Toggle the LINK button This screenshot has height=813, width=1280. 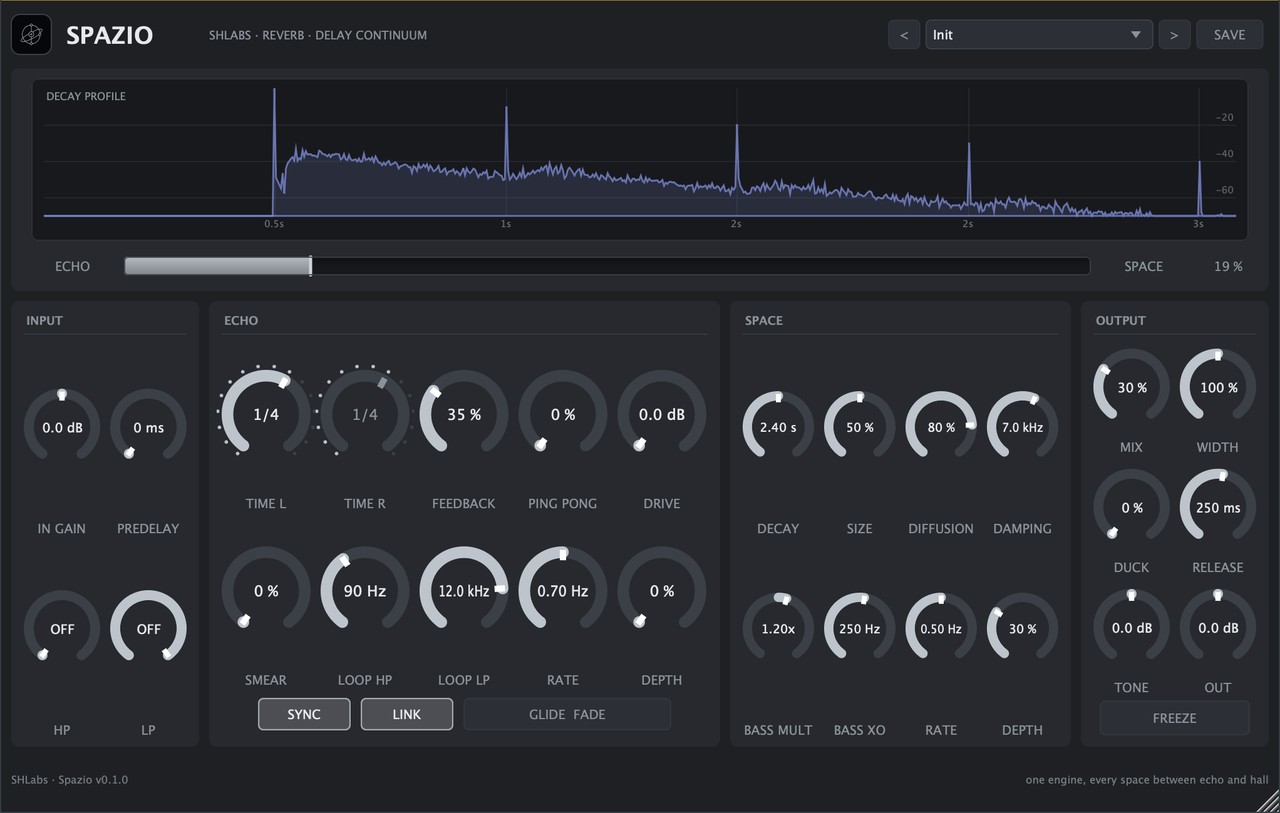[407, 714]
